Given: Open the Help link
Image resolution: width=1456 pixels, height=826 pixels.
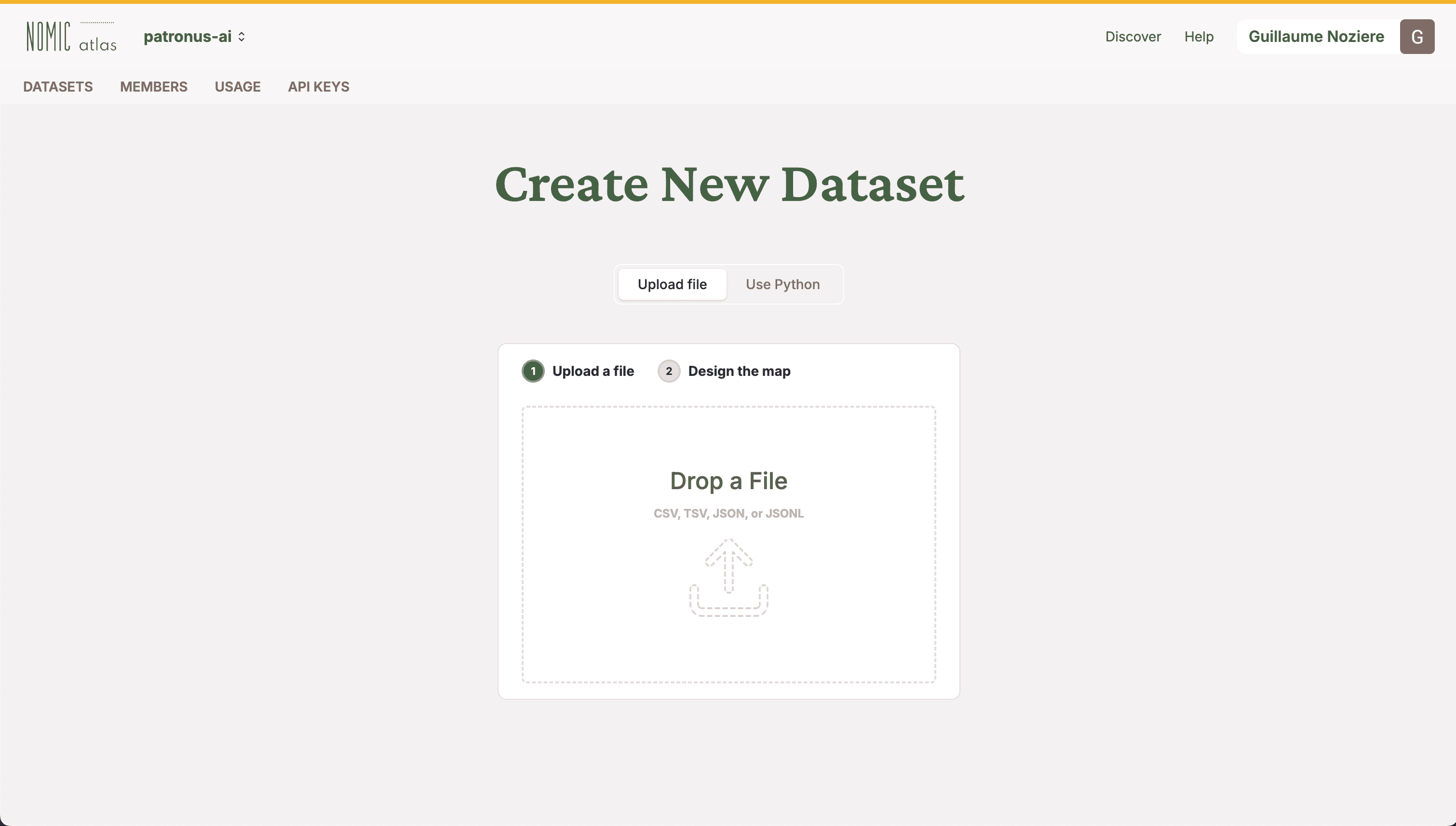Looking at the screenshot, I should [x=1199, y=37].
